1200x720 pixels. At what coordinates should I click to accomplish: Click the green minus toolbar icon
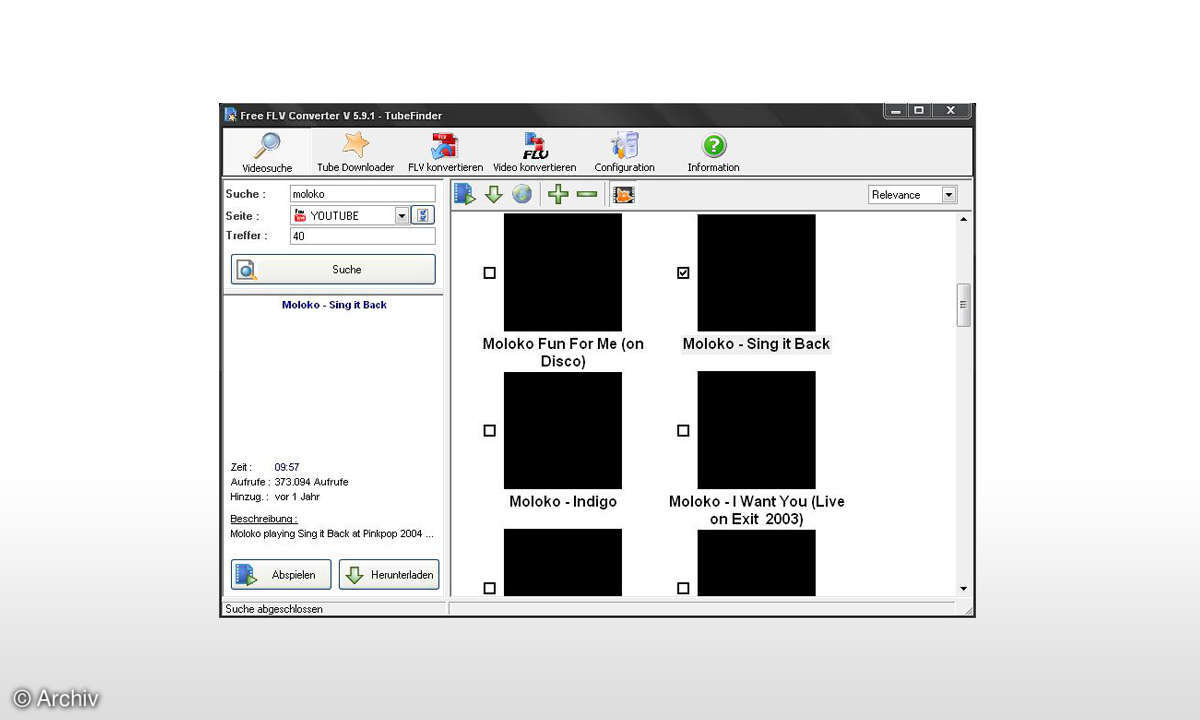[587, 194]
